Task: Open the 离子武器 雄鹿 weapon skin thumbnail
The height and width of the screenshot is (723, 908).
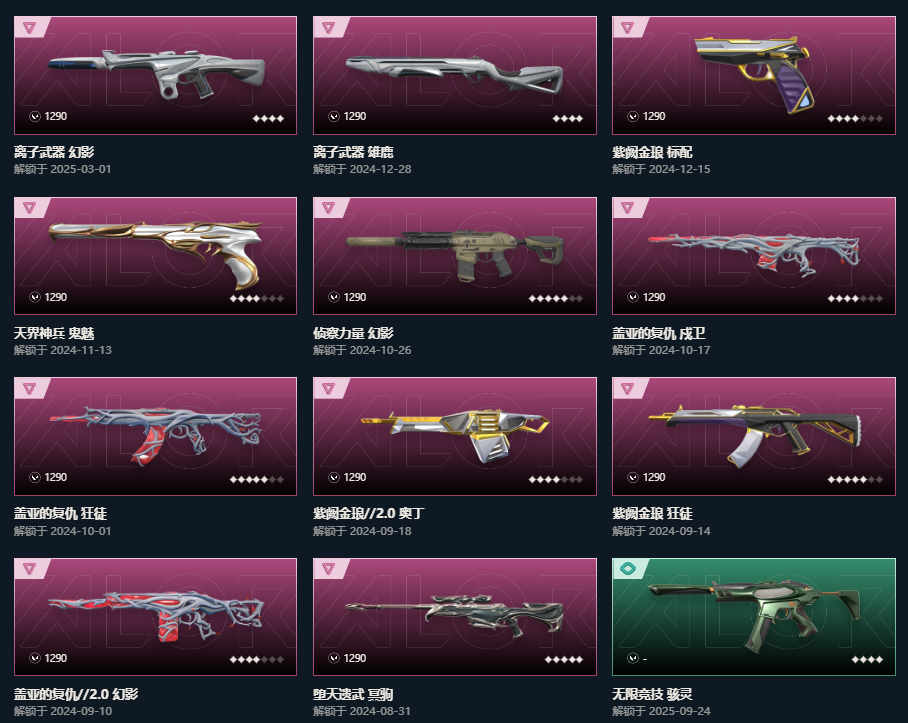Action: point(455,75)
